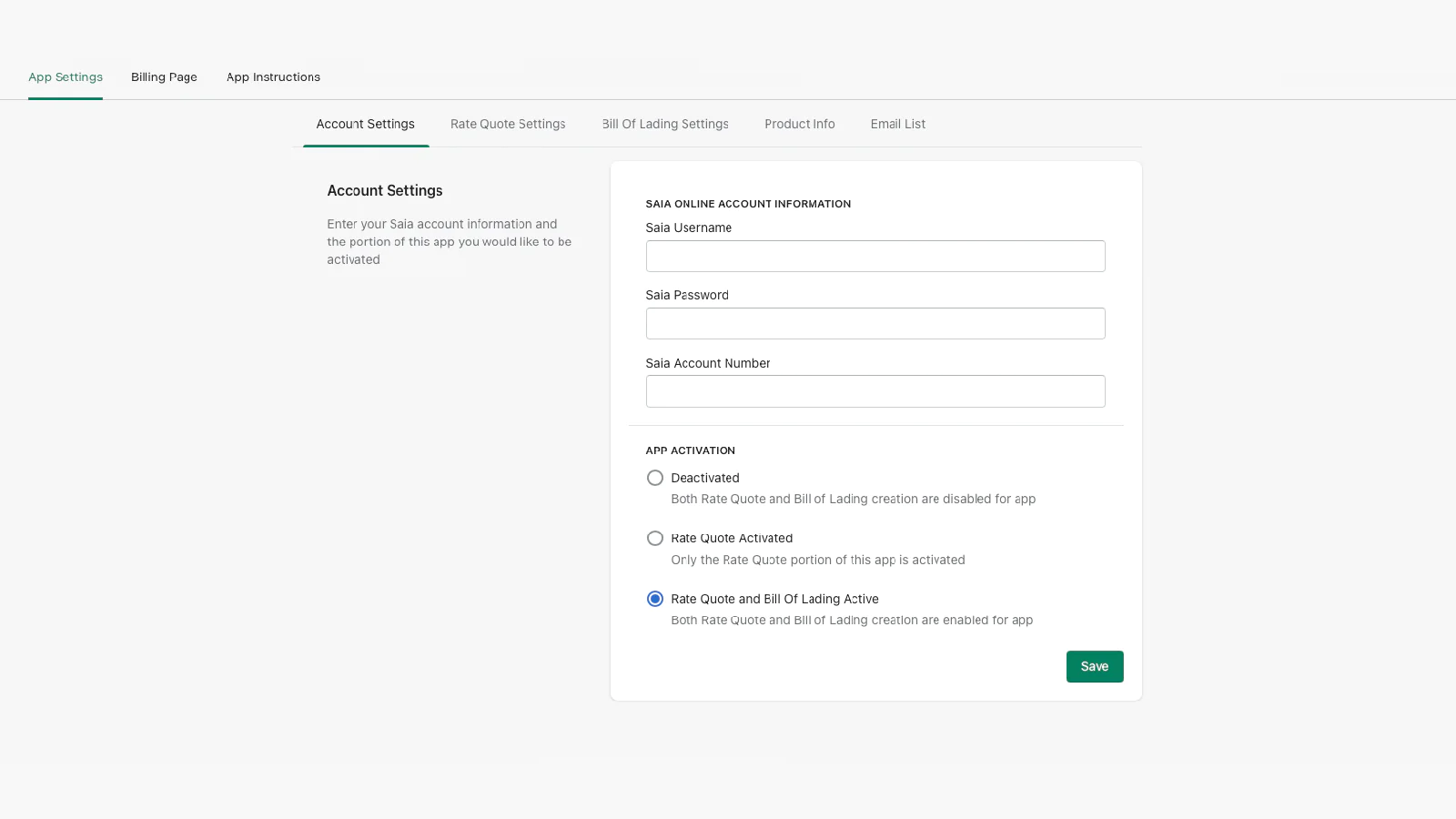
Task: Click the Saia Account Number label
Action: point(708,363)
